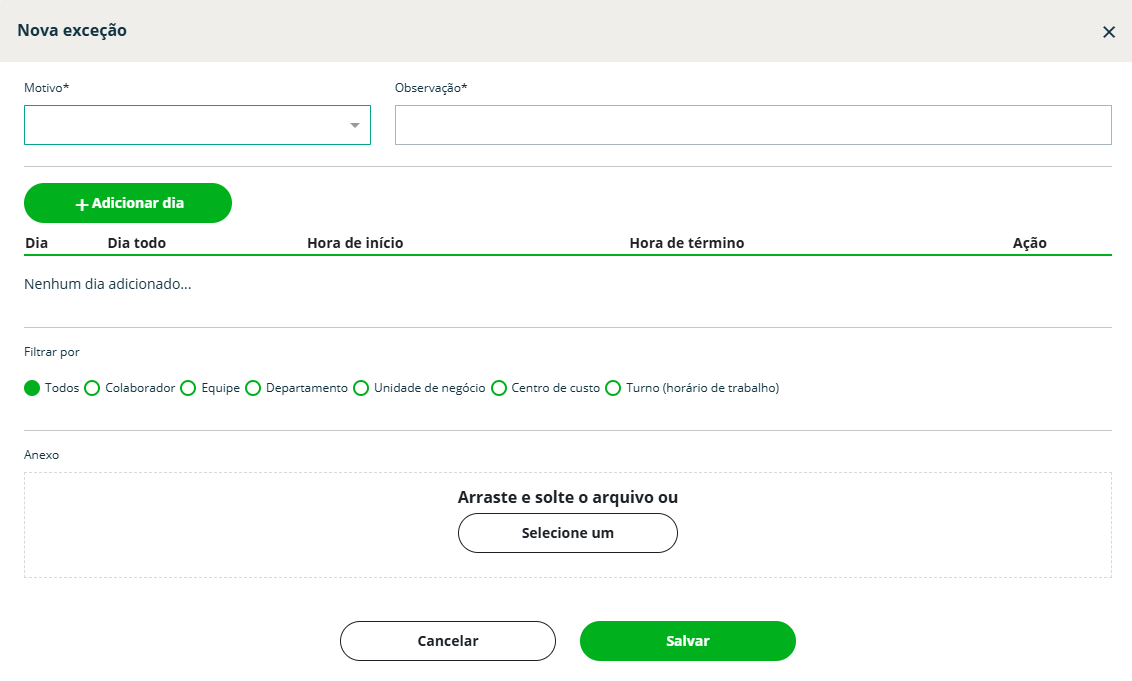
Task: Click the Hora de início column header
Action: pyautogui.click(x=355, y=243)
